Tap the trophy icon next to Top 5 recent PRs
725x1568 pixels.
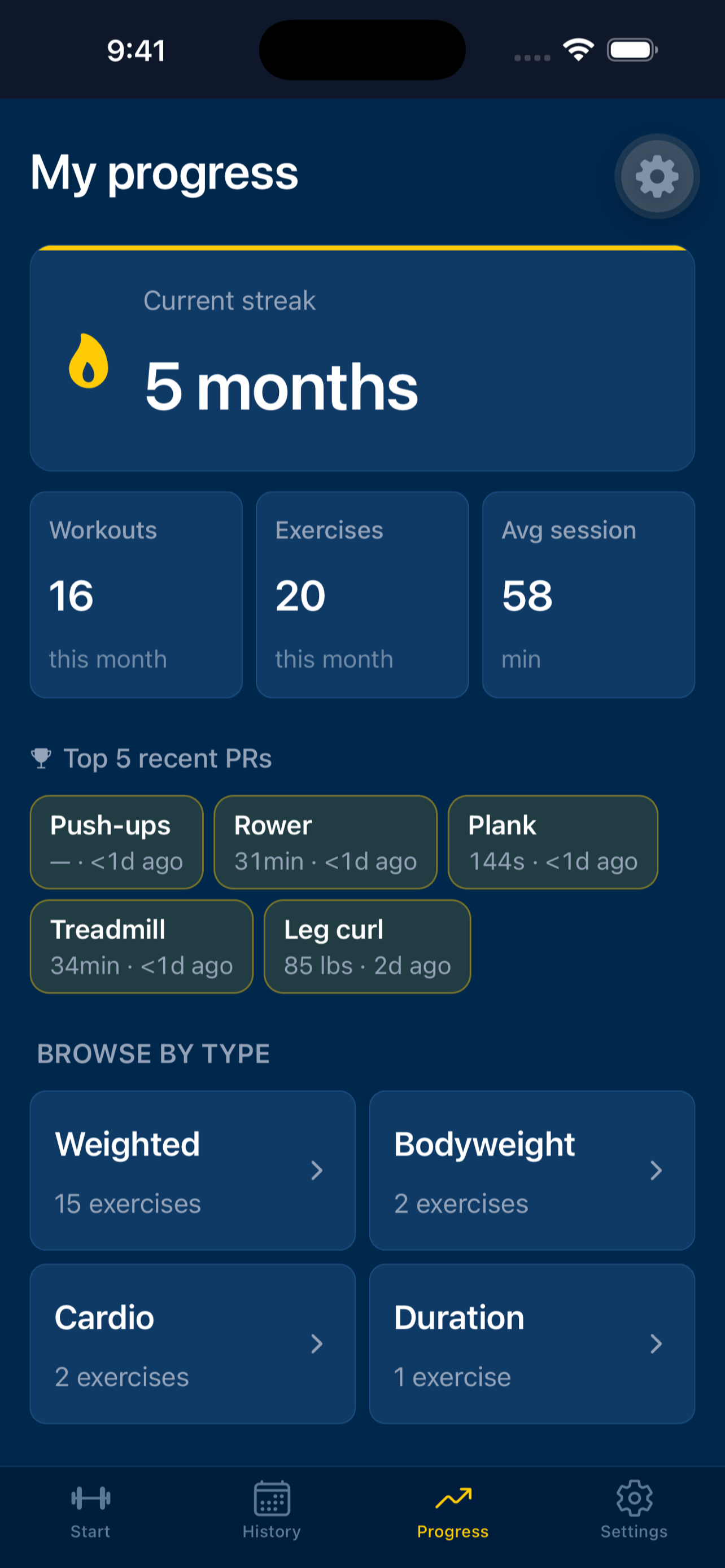pyautogui.click(x=41, y=759)
